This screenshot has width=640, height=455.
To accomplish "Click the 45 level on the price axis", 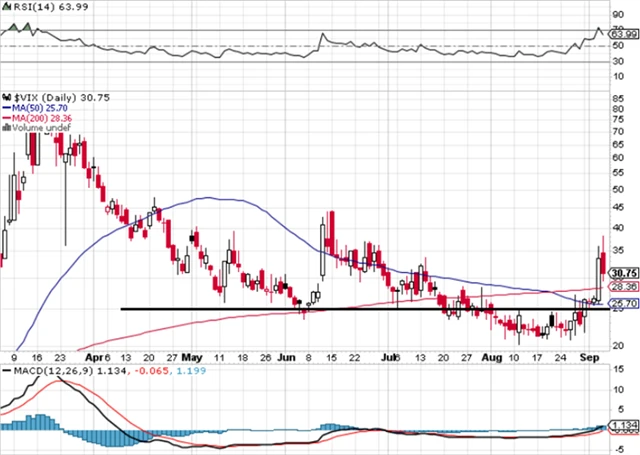I will [x=618, y=207].
